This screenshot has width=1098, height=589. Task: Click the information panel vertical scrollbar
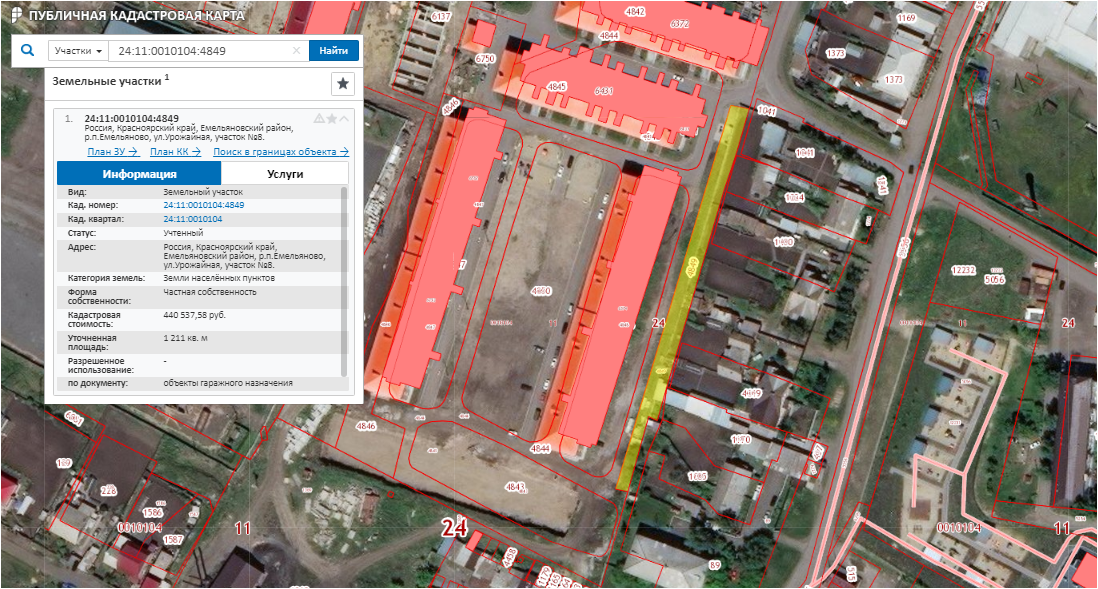[x=345, y=280]
